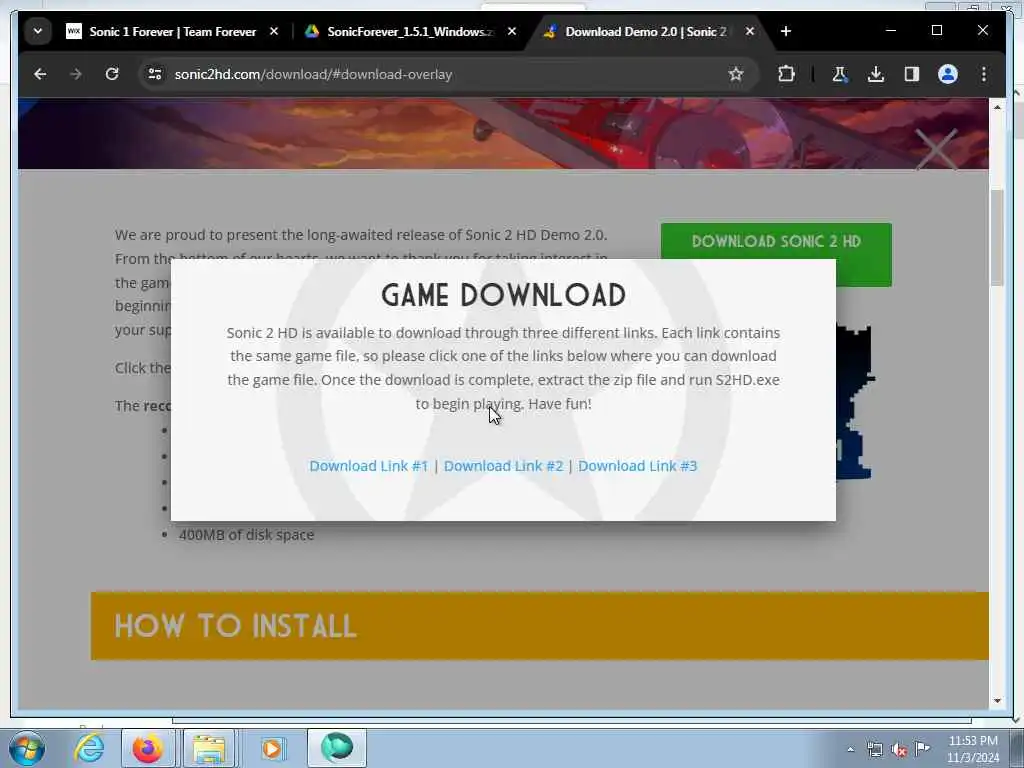Close the Sonic 1 Forever tab
The height and width of the screenshot is (768, 1024).
(x=274, y=31)
